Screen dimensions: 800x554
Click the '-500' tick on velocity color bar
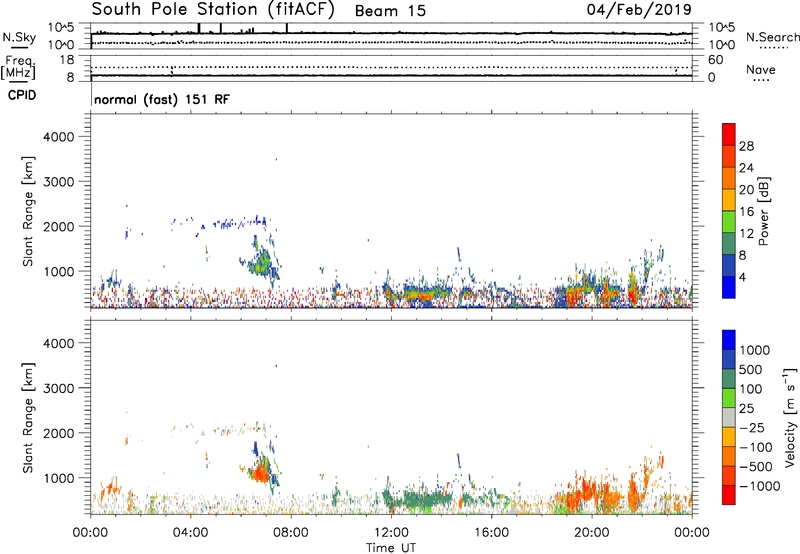(x=756, y=466)
